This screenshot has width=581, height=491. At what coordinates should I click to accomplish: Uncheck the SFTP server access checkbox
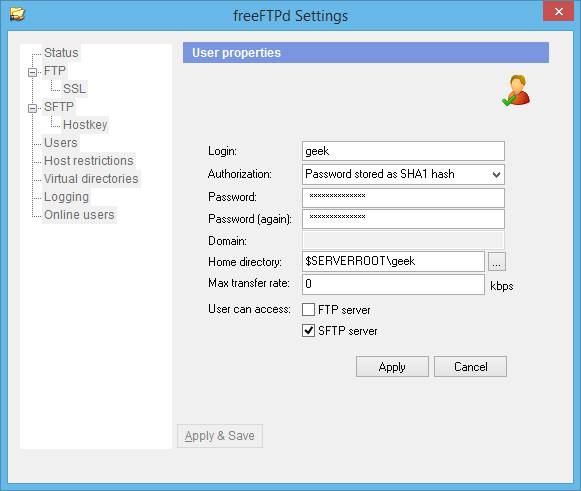[308, 330]
